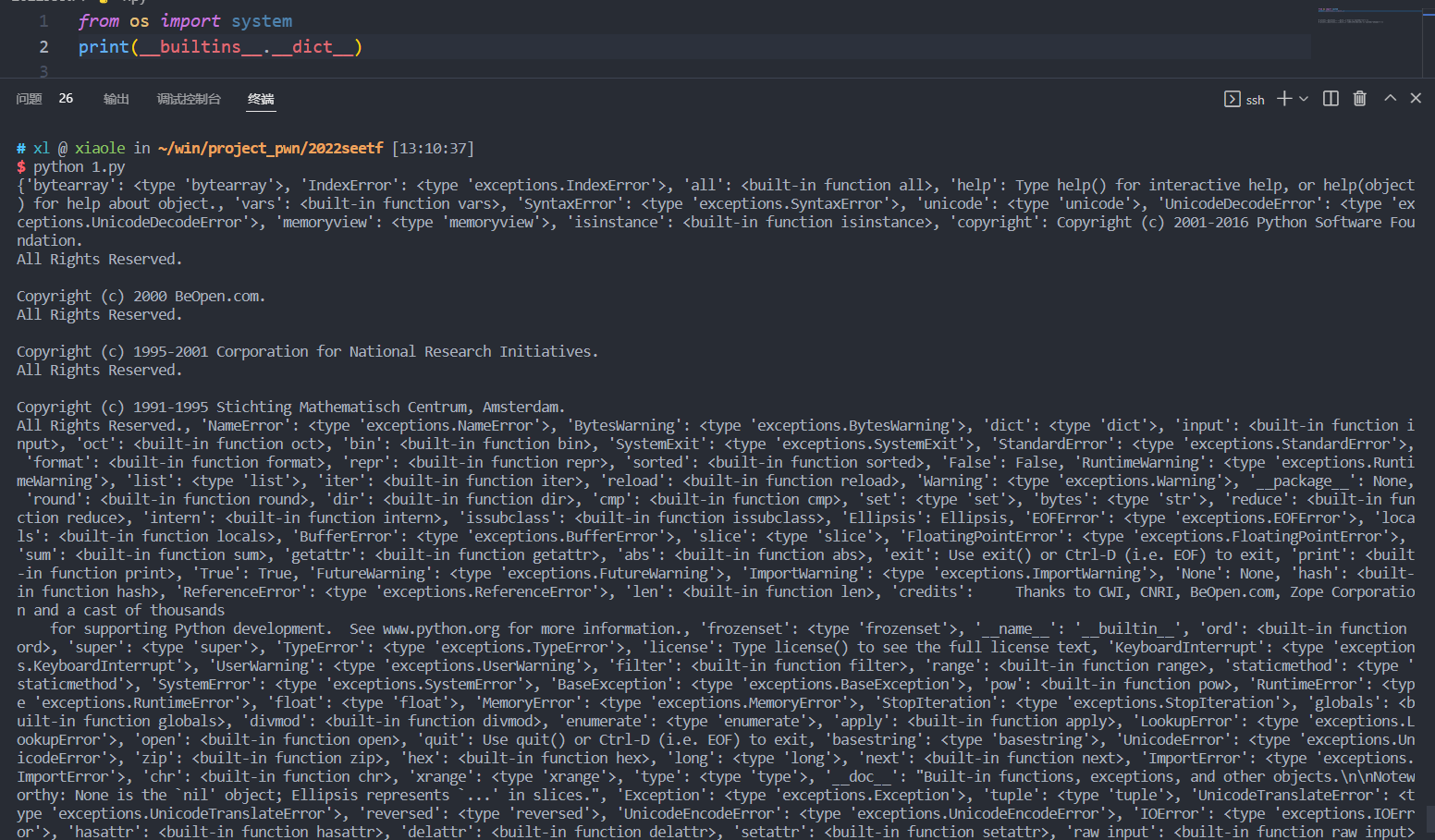Open the ssh terminal profile icon
The width and height of the screenshot is (1435, 840).
[x=1233, y=99]
